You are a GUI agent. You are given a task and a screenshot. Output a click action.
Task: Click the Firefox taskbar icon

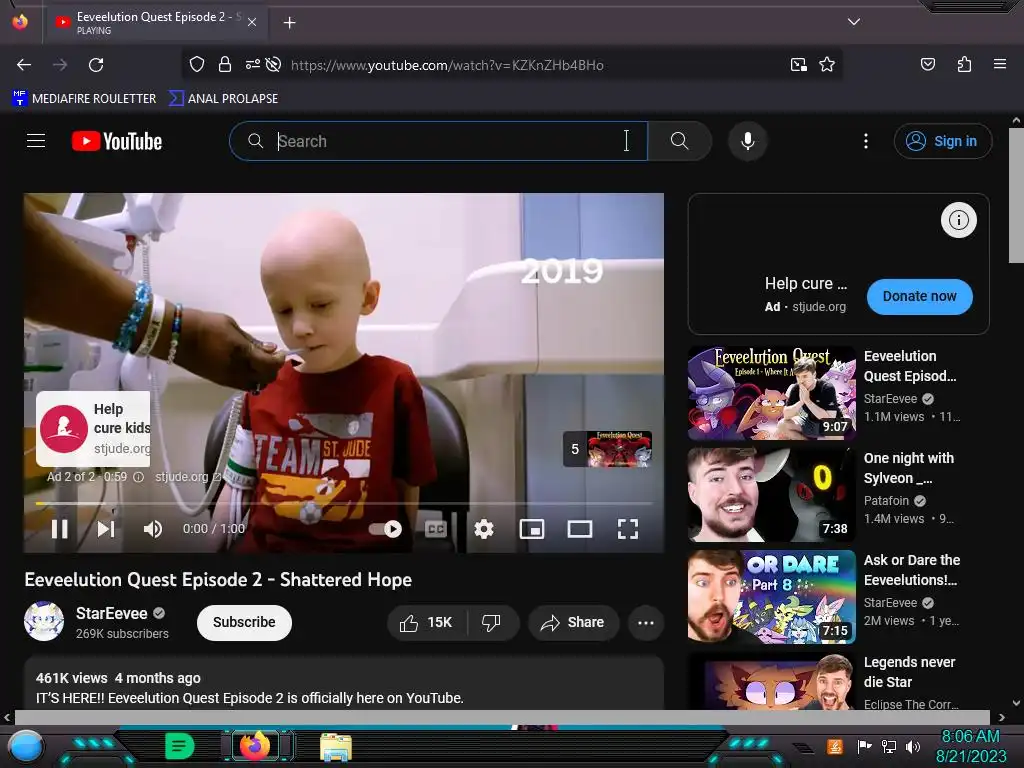[255, 745]
